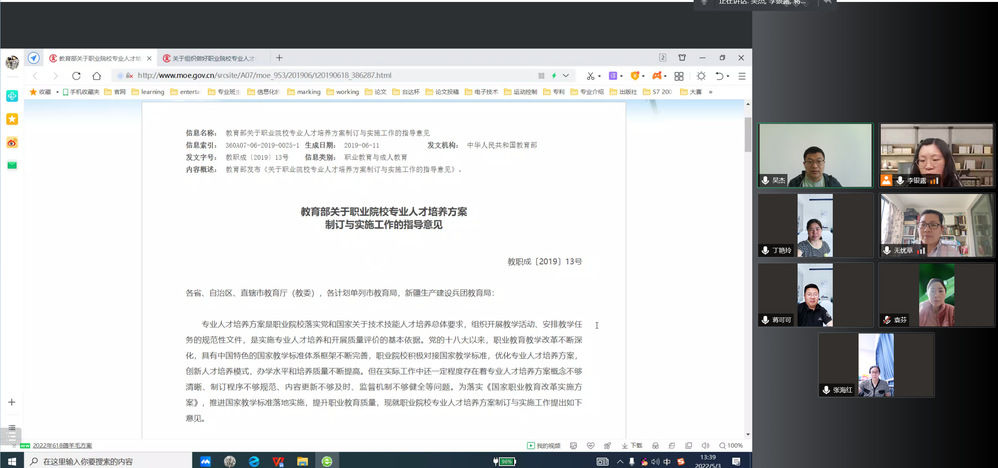Image resolution: width=998 pixels, height=468 pixels.
Task: Open the green mail icon in sidebar
Action: click(12, 165)
